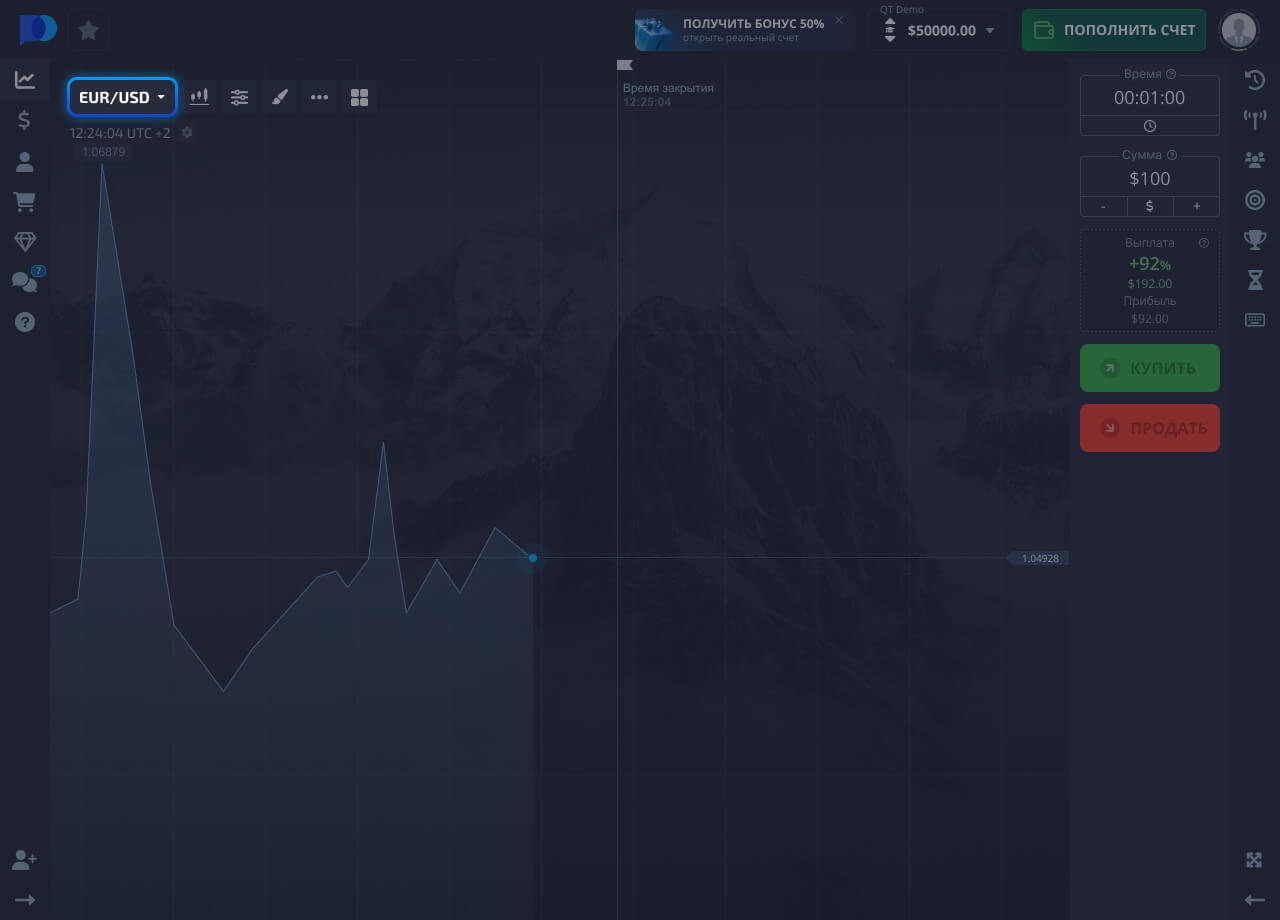Open the chat messages icon
Viewport: 1280px width, 920px height.
[25, 282]
